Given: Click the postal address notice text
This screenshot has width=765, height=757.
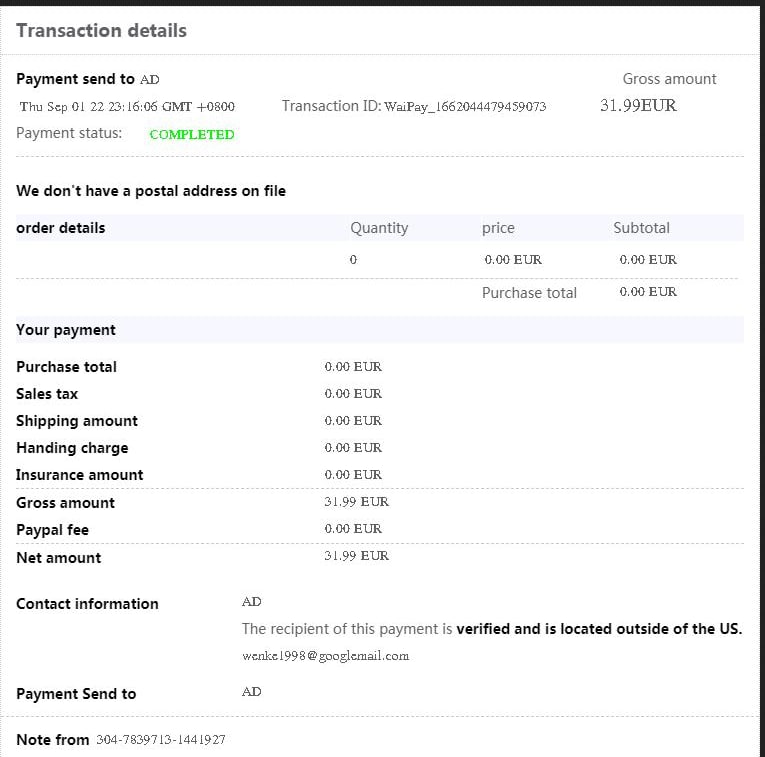Looking at the screenshot, I should pyautogui.click(x=151, y=191).
